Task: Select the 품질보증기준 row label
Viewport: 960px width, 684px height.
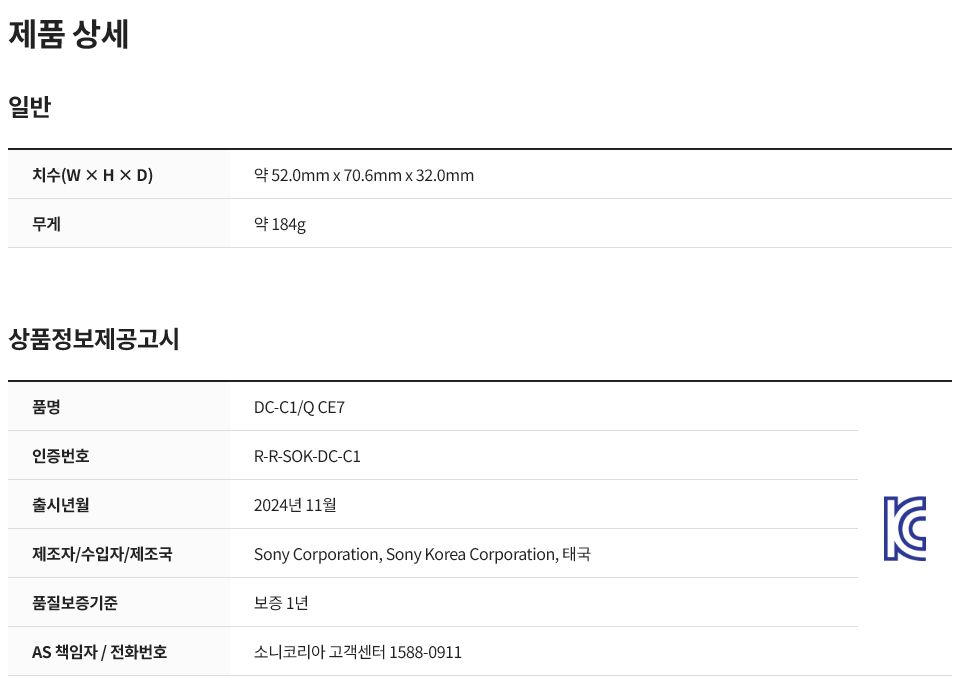Action: point(75,603)
